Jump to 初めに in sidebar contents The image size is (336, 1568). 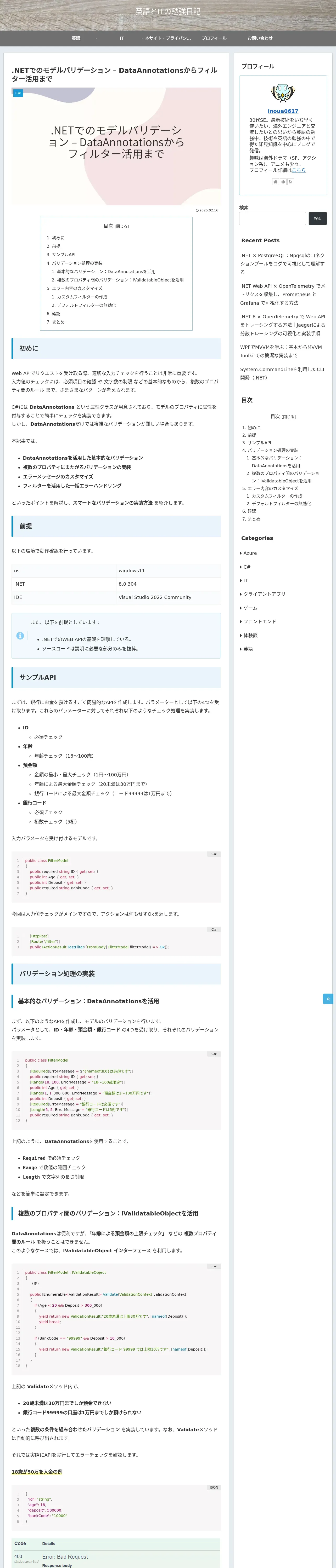pos(254,428)
